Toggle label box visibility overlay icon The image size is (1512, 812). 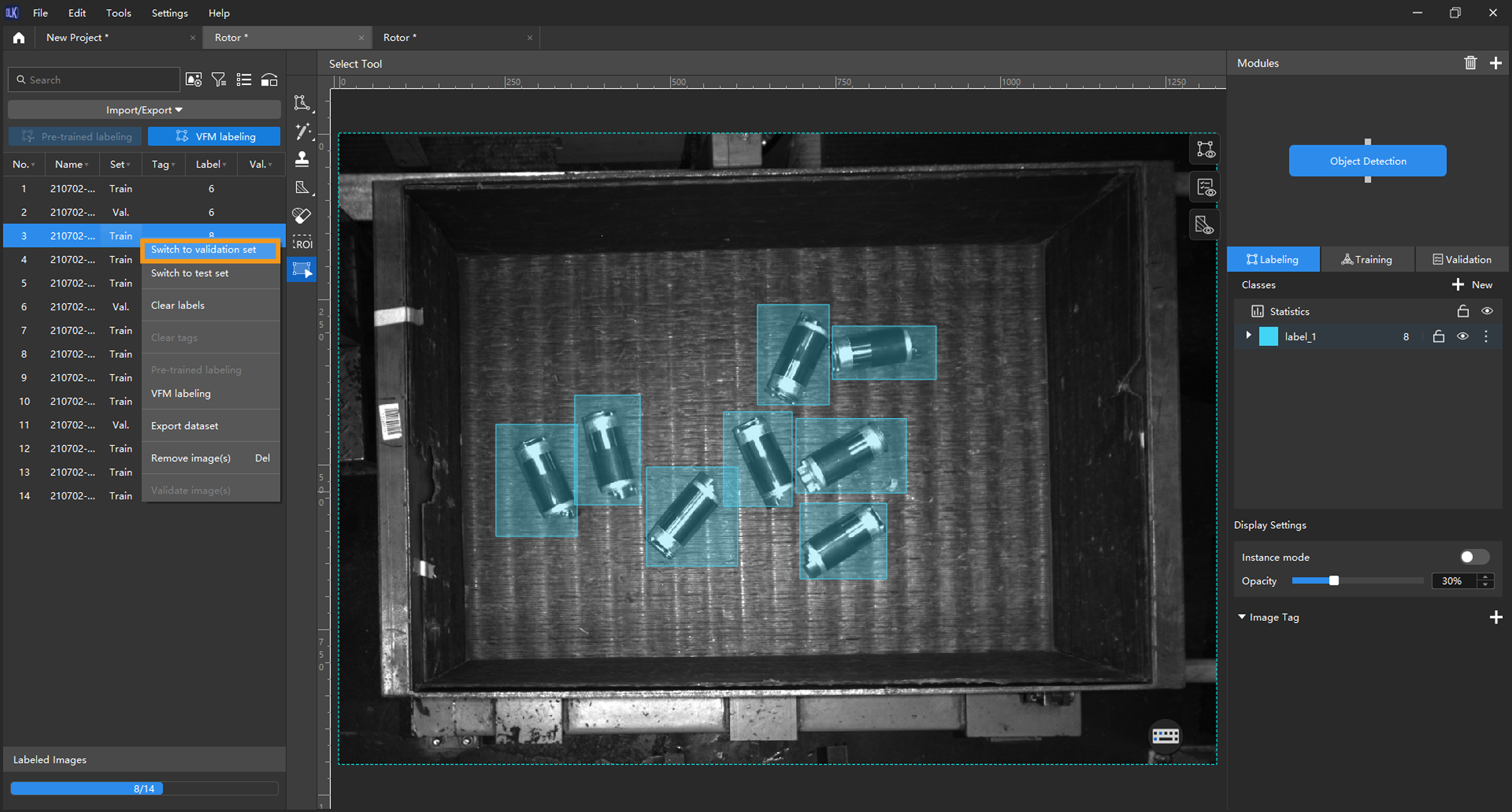[1205, 149]
